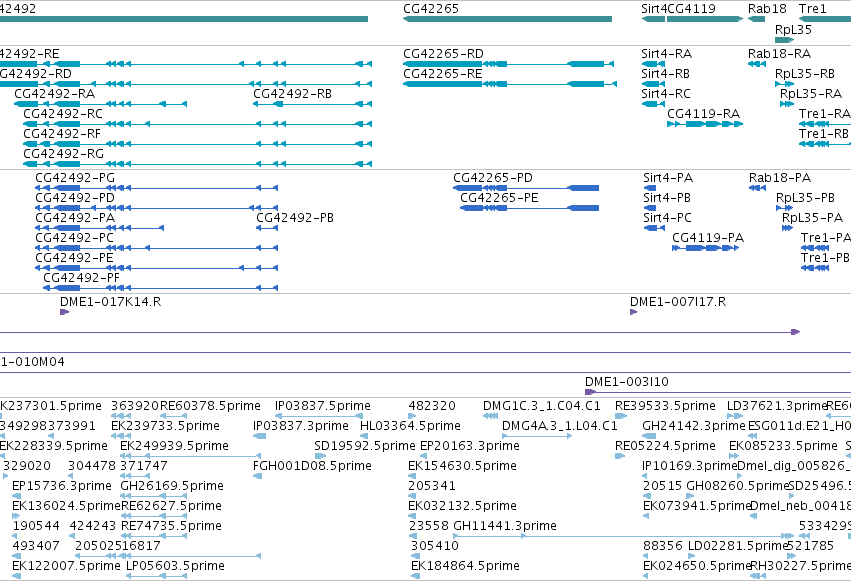Click EST RE39533.5prime

coord(621,416)
